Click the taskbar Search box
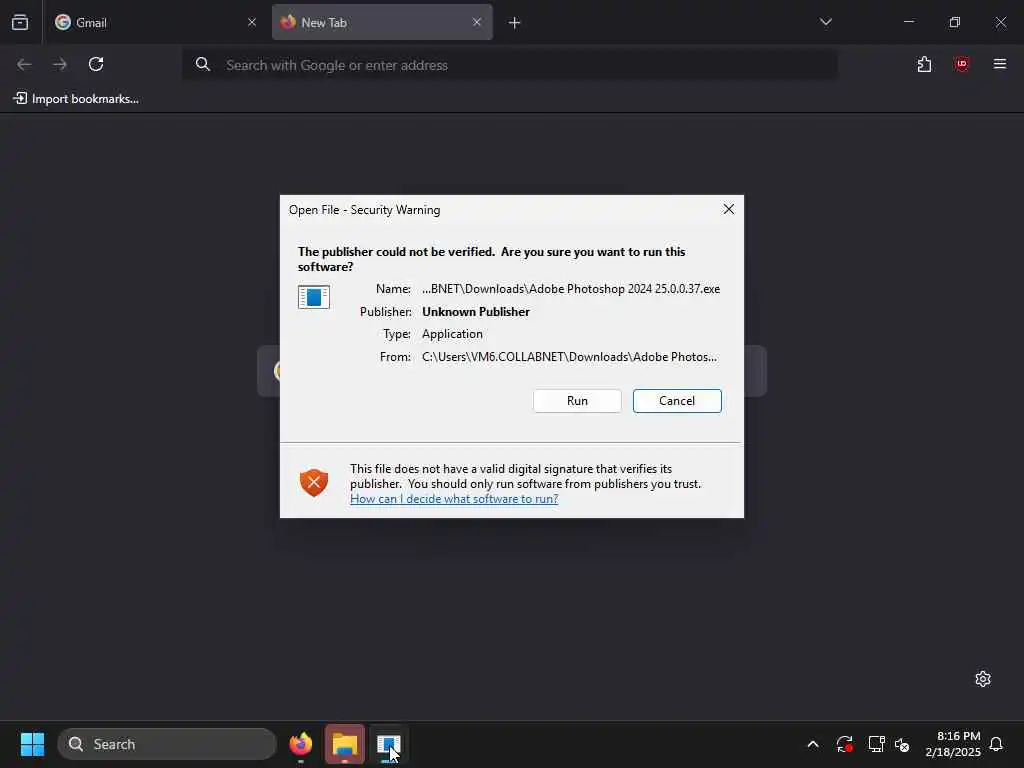 (x=167, y=744)
